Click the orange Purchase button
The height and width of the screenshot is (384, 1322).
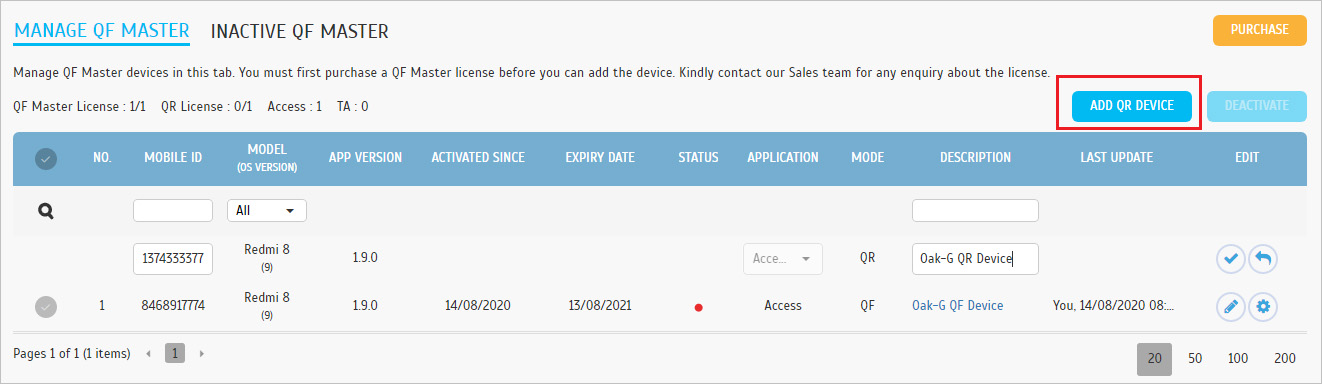click(x=1259, y=30)
